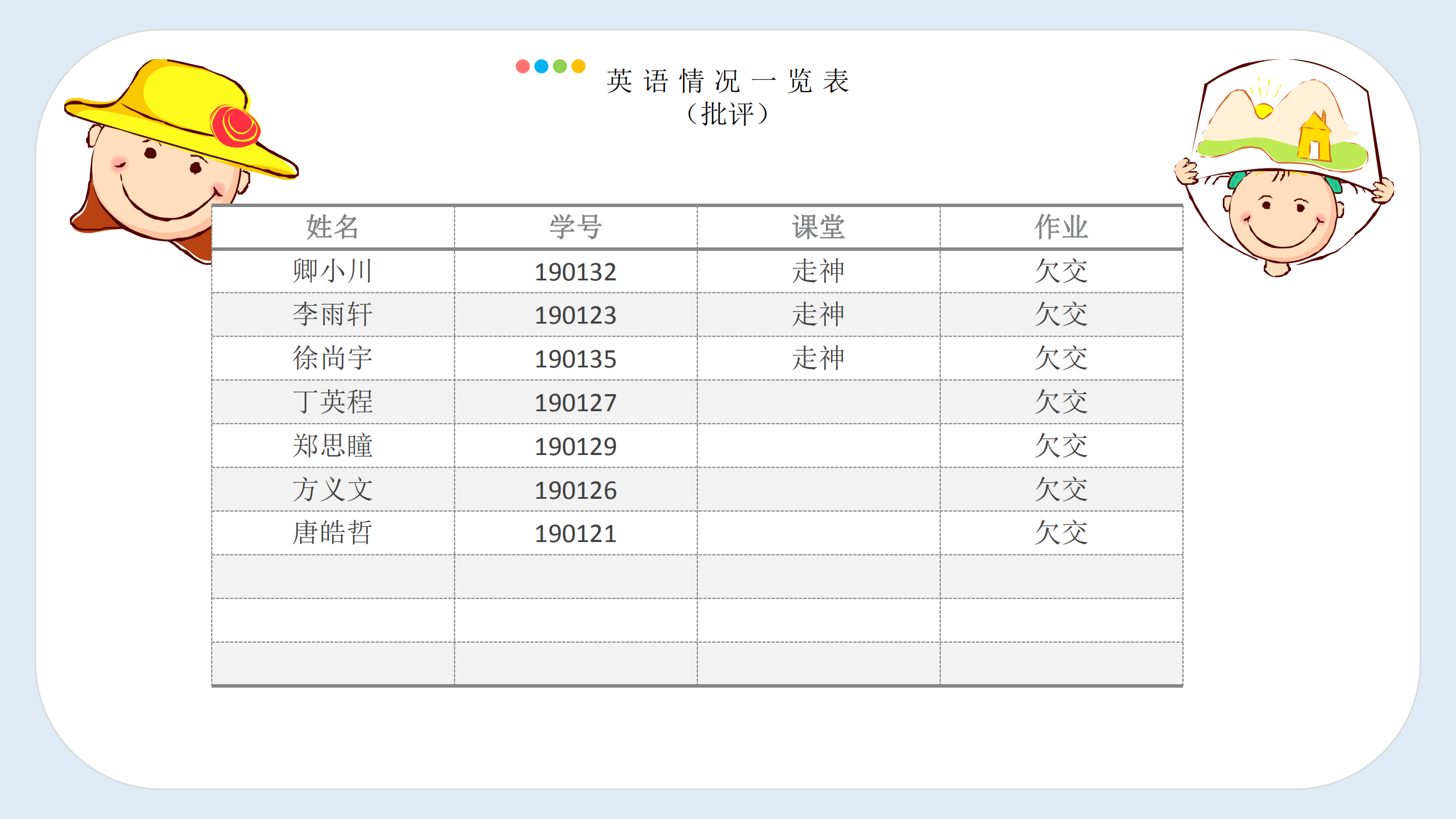Viewport: 1456px width, 819px height.
Task: Click student number 190121
Action: (x=576, y=533)
